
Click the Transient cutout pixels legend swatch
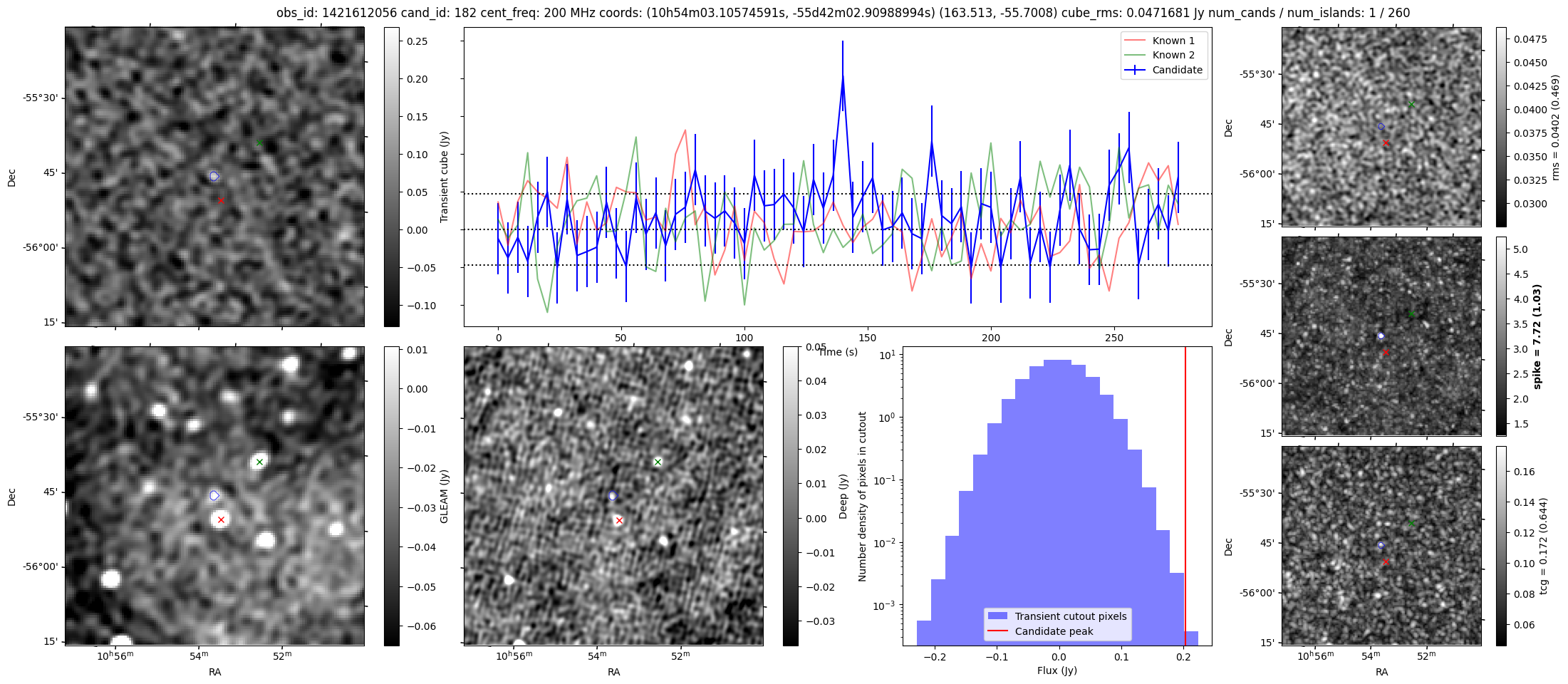[x=997, y=616]
